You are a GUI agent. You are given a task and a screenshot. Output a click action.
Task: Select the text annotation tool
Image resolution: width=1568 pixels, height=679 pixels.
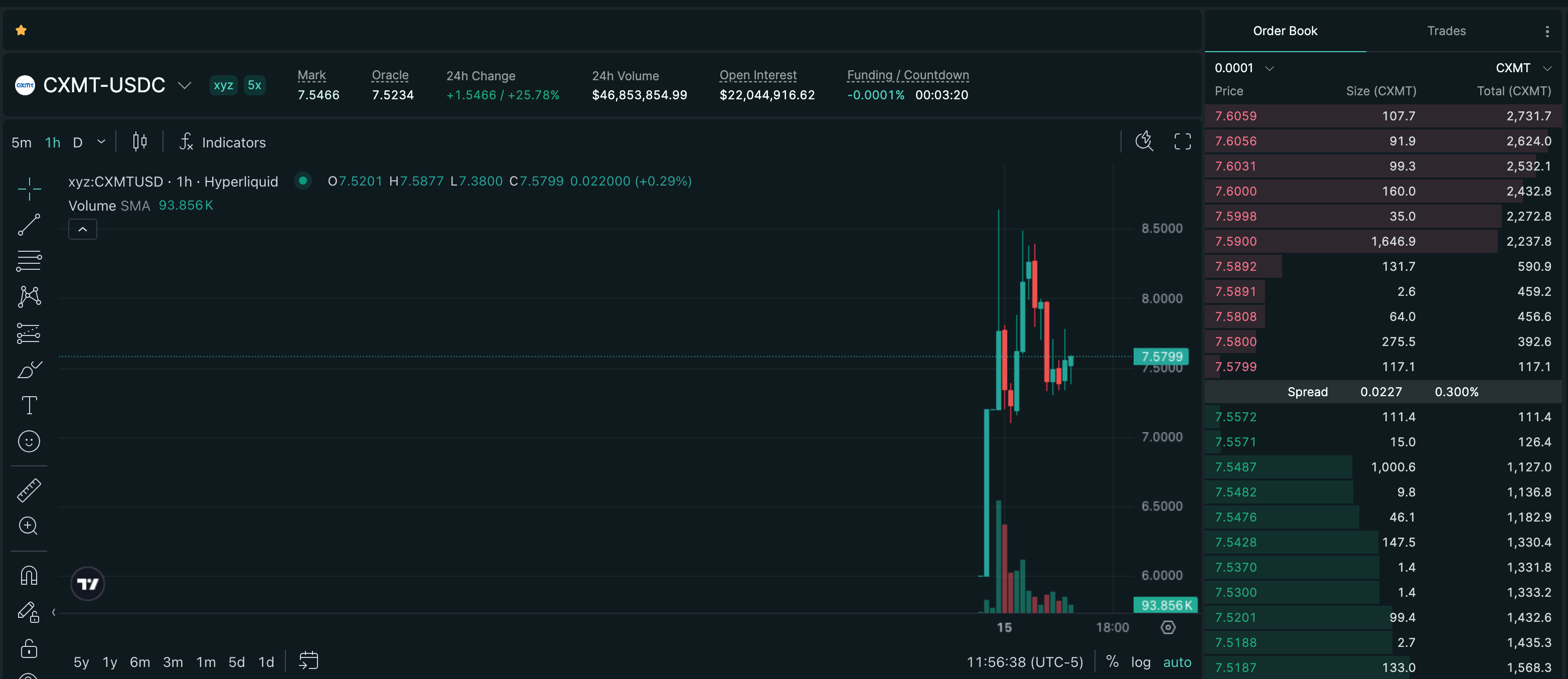29,405
